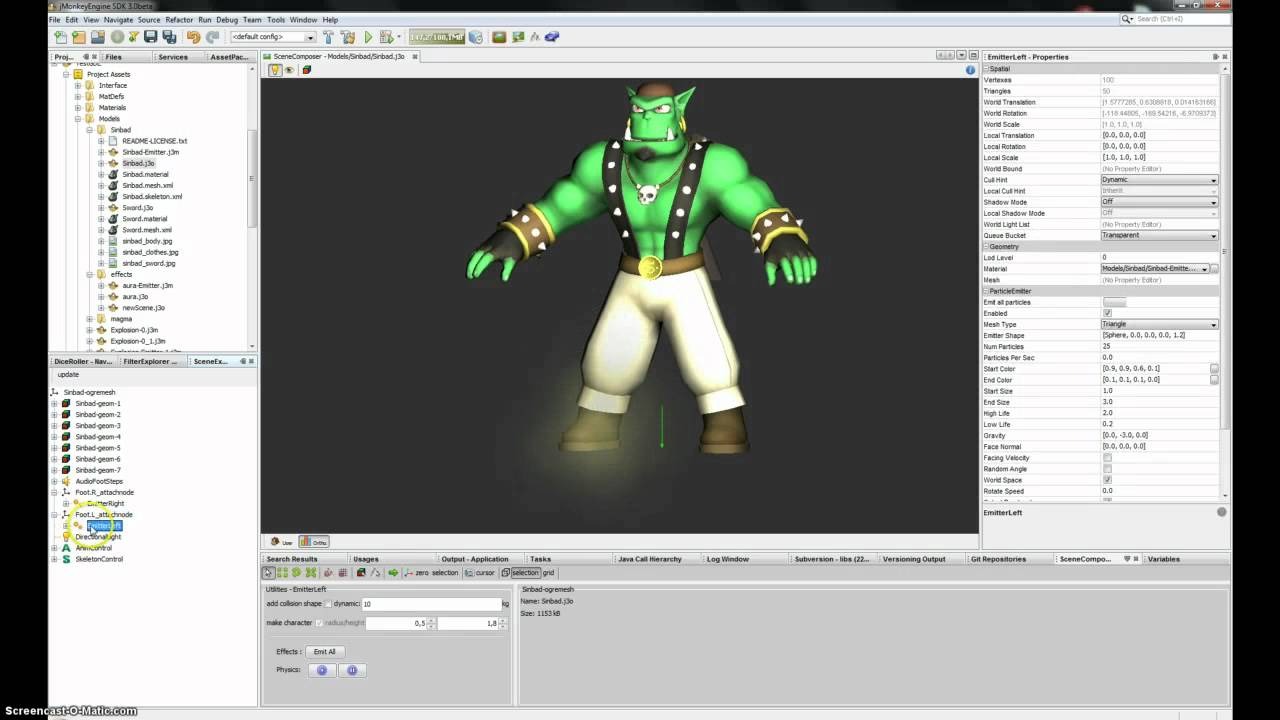1280x720 pixels.
Task: Click the Undo arrow in the toolbar
Action: point(193,37)
